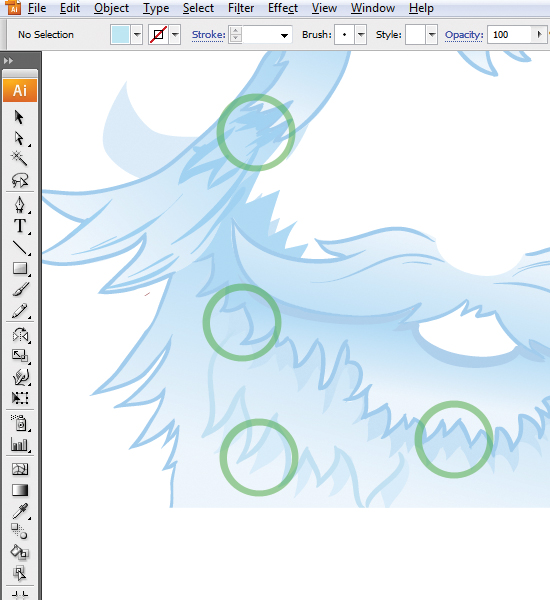Select the Mesh tool

coord(20,469)
